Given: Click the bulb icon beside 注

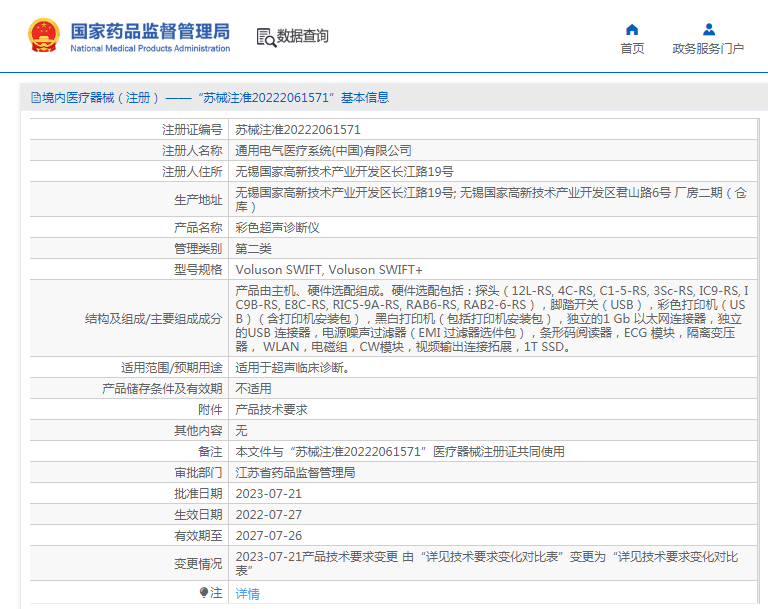Looking at the screenshot, I should [x=204, y=593].
